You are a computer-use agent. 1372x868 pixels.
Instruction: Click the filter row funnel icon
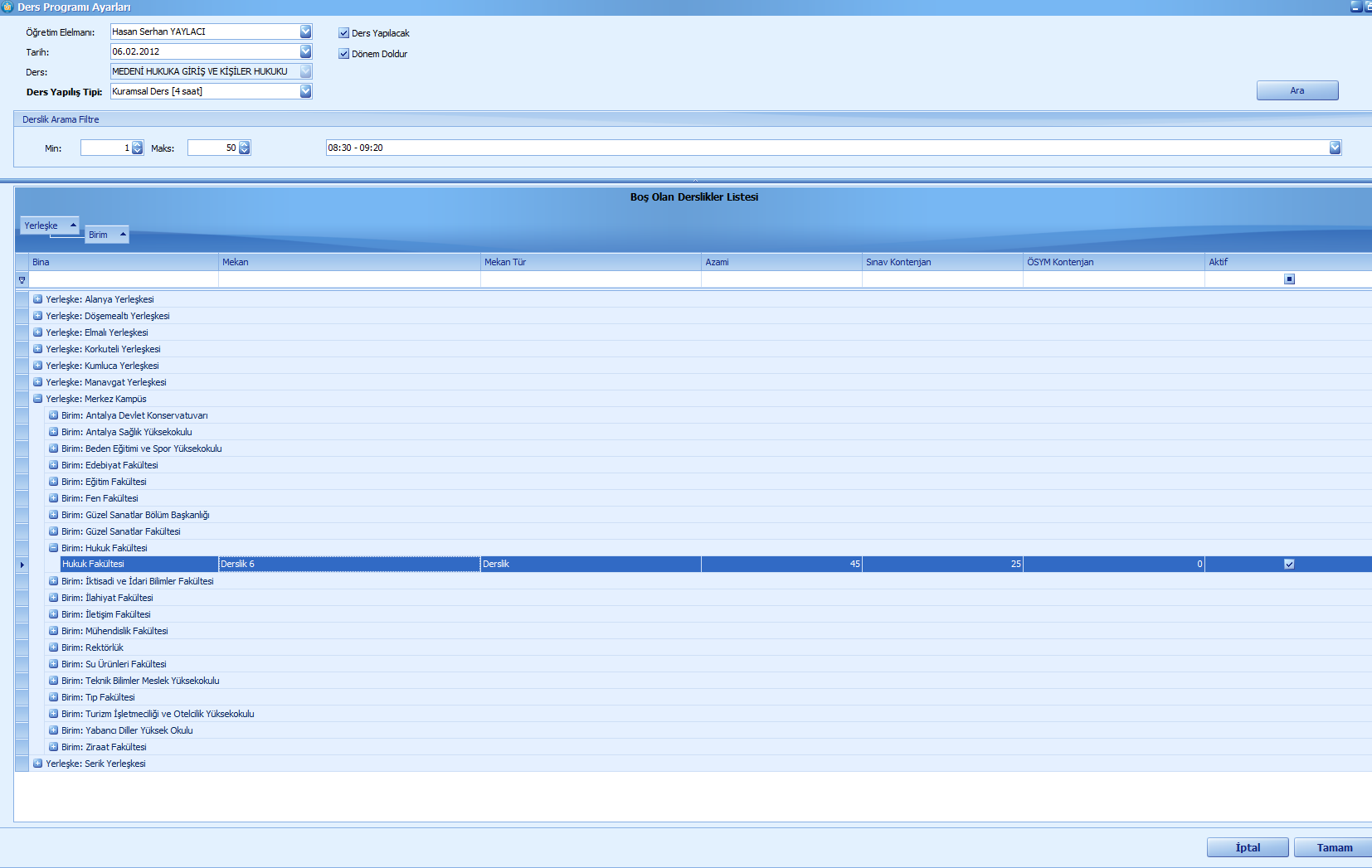pos(22,280)
